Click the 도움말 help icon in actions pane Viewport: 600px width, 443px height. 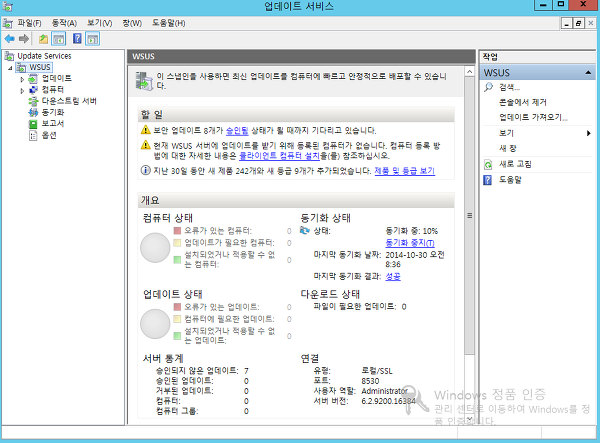[x=488, y=180]
